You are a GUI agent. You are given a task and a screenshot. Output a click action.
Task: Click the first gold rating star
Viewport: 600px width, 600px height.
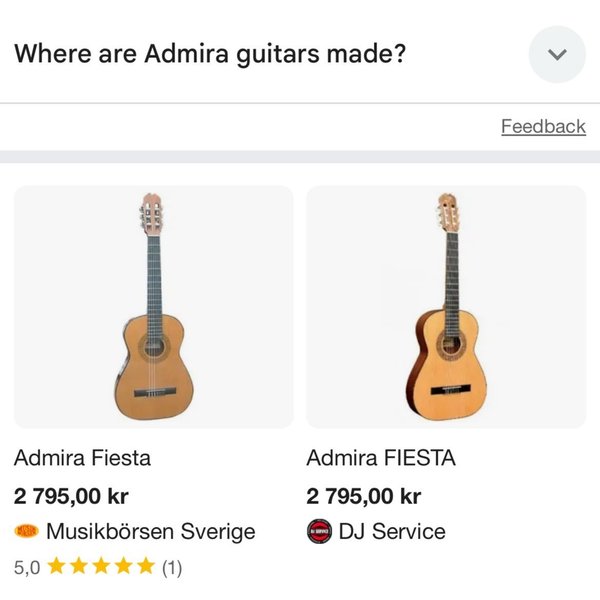tap(56, 566)
